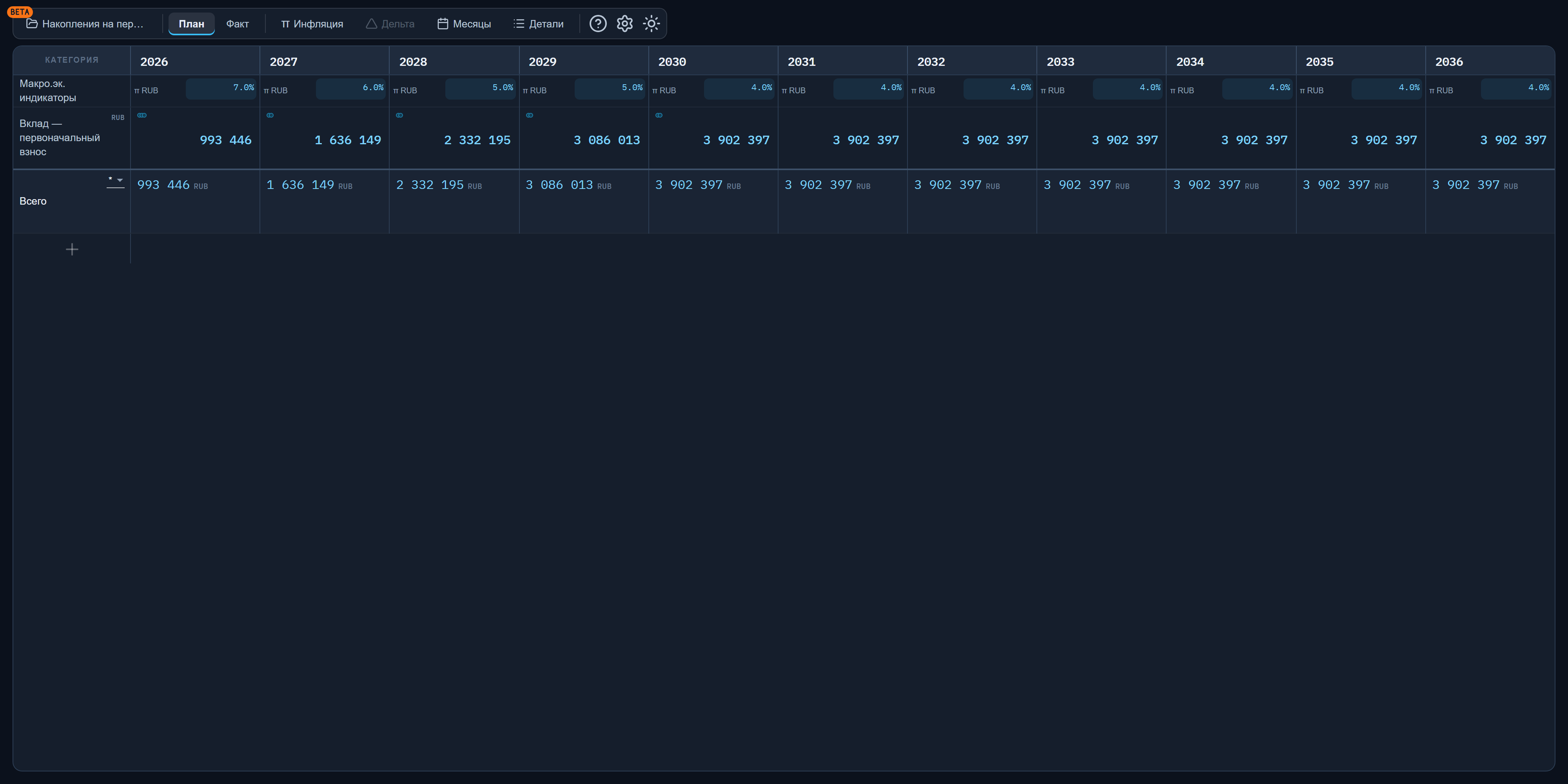
Task: Toggle the Инфляция mode
Action: point(312,24)
